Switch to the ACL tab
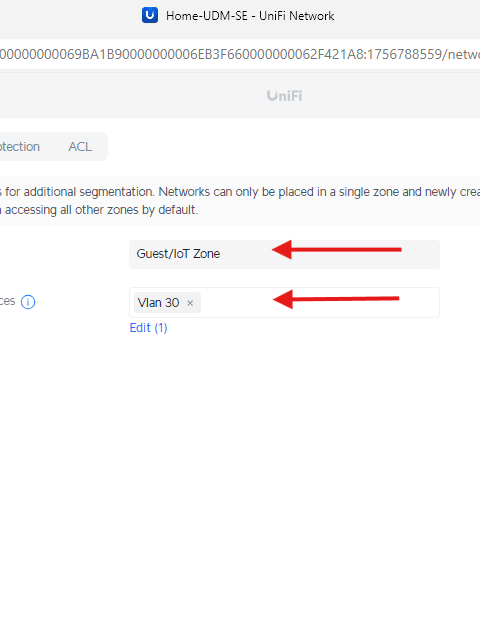 [x=80, y=147]
